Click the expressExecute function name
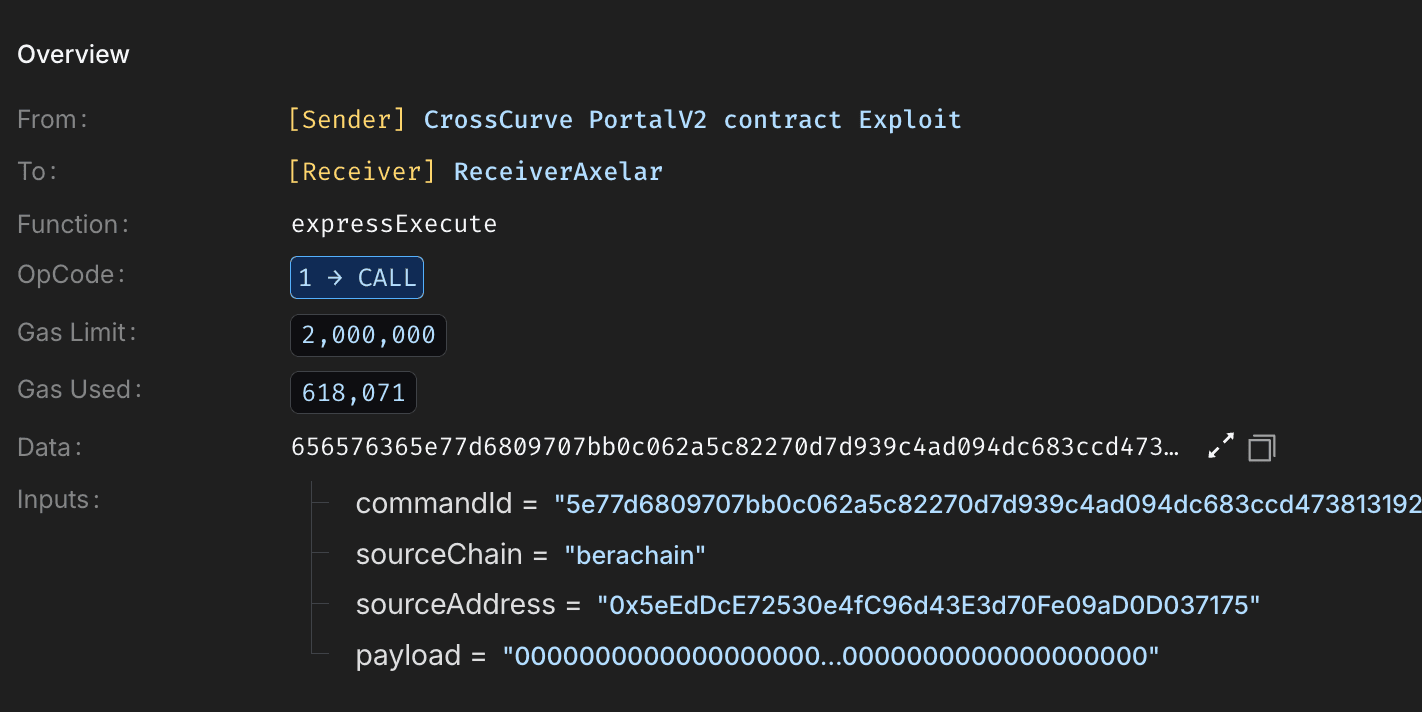1422x712 pixels. pos(394,224)
